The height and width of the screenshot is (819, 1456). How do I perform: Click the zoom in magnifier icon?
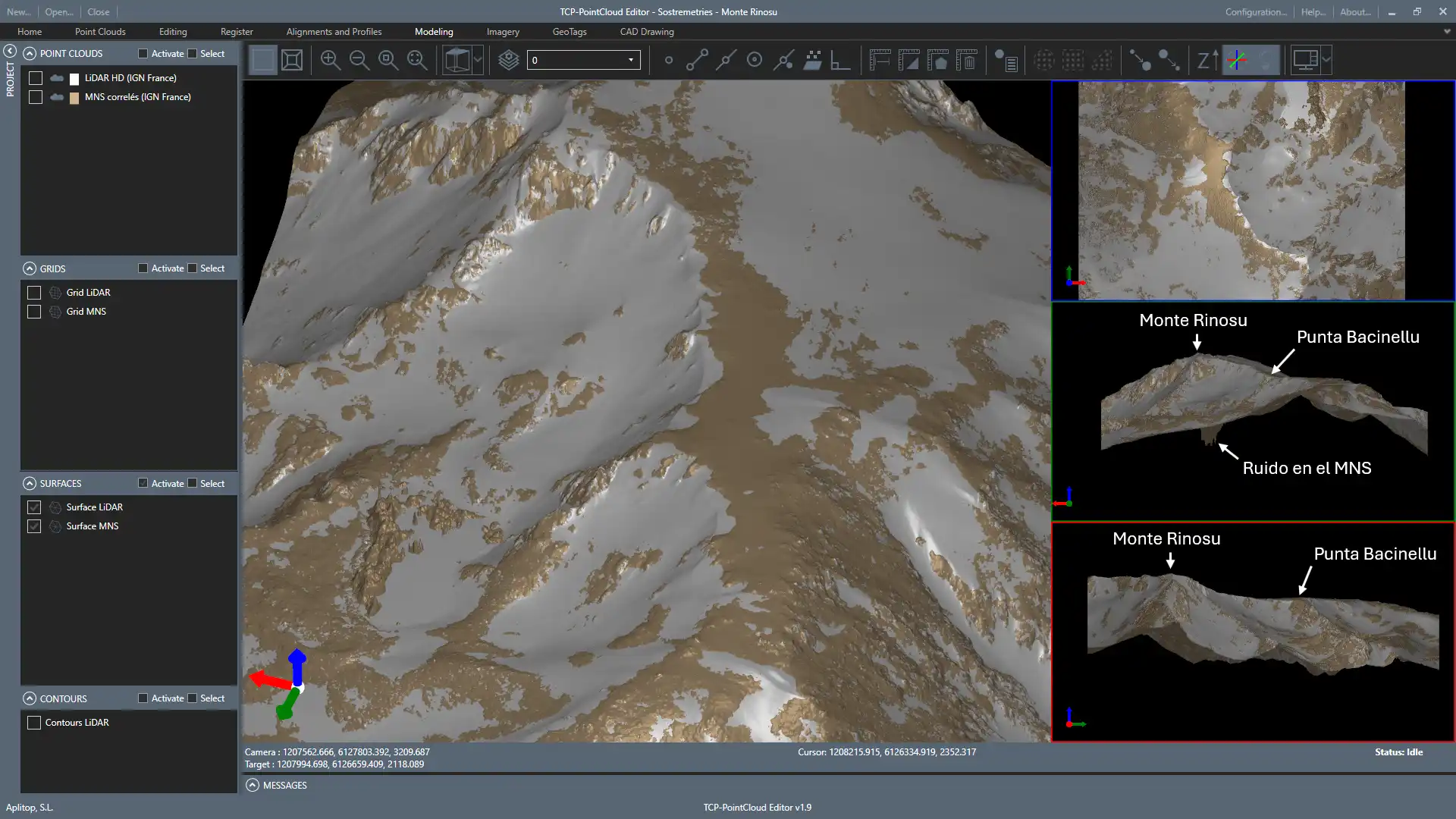(330, 60)
